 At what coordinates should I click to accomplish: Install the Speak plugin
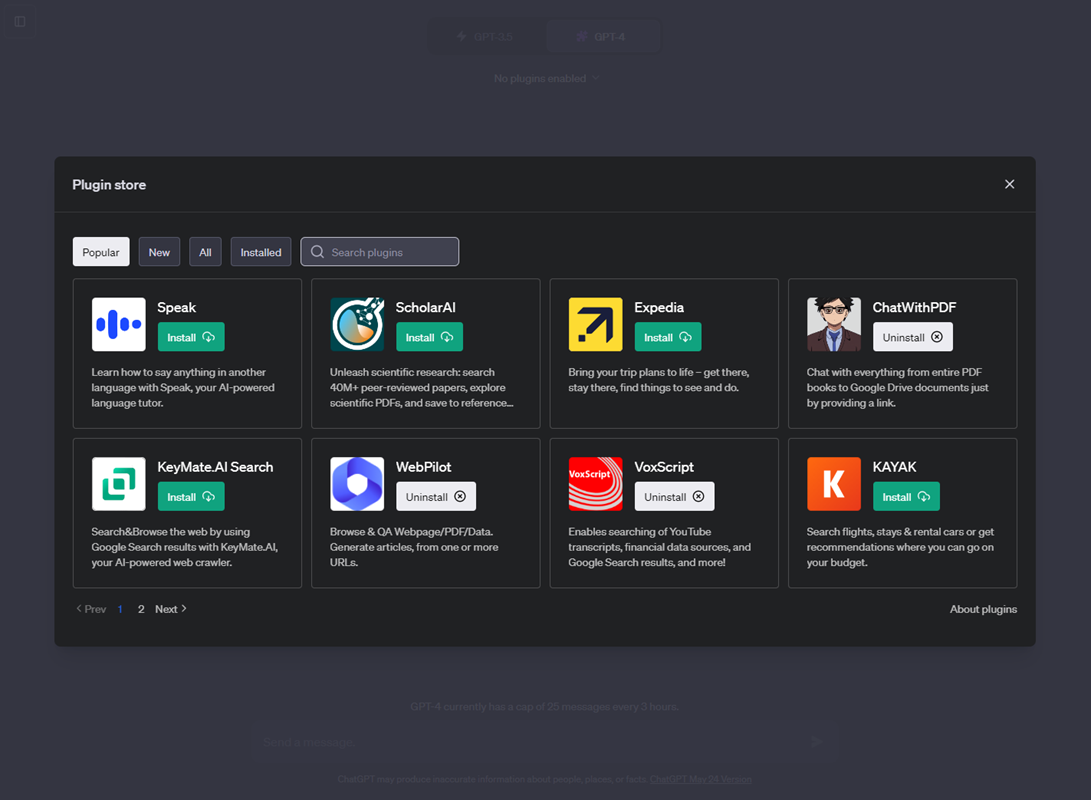point(191,337)
